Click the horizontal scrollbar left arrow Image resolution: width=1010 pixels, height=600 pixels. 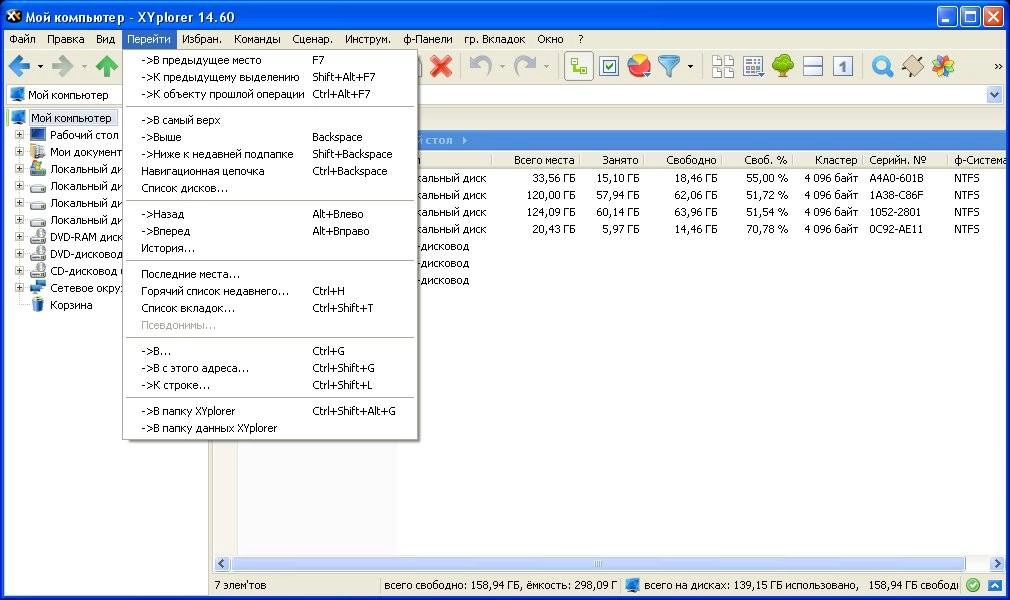pos(222,564)
